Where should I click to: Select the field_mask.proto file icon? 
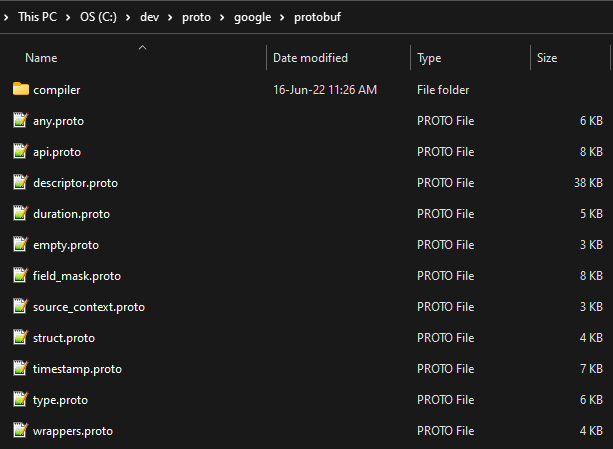point(21,275)
